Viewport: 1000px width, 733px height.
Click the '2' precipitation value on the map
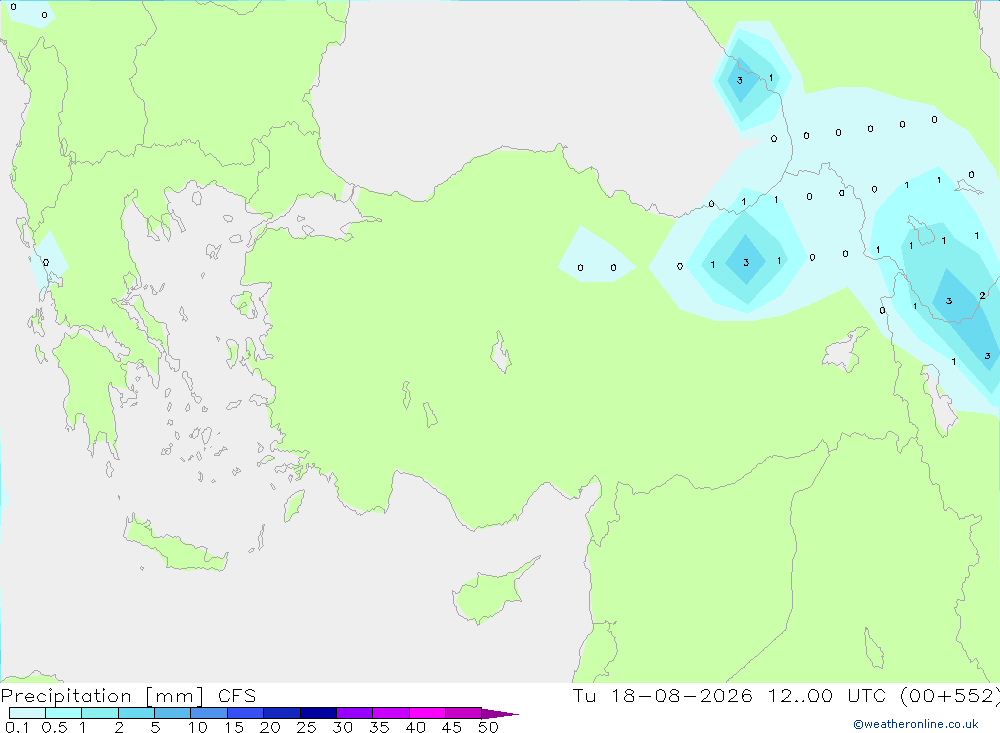(x=982, y=295)
